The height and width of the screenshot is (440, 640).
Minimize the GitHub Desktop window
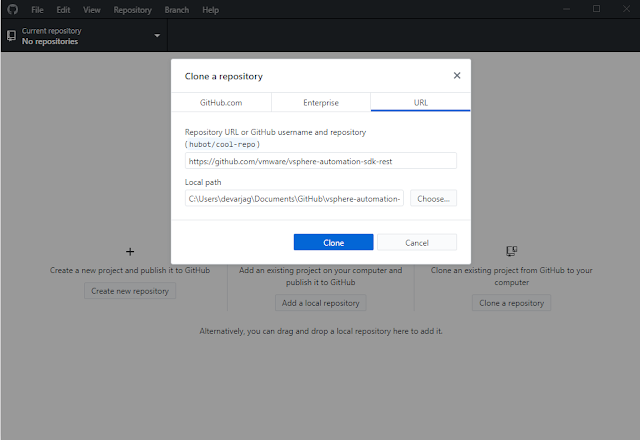coord(566,9)
